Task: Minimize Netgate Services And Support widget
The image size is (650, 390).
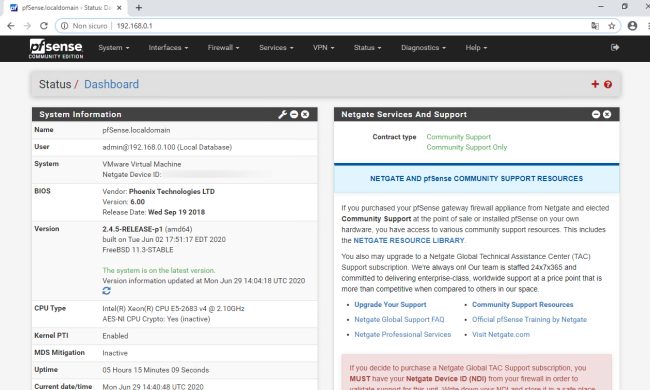Action: pos(596,114)
